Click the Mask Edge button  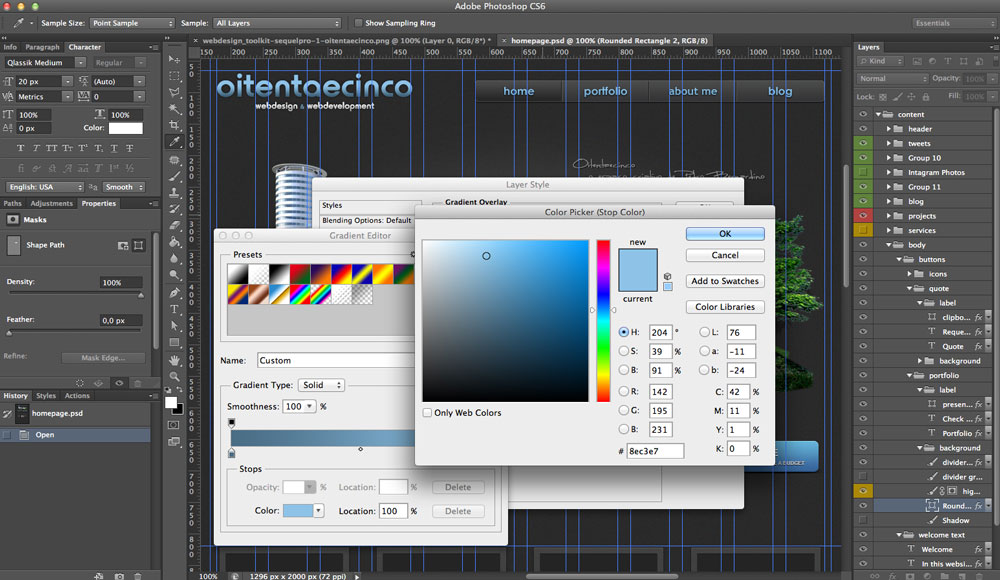103,358
